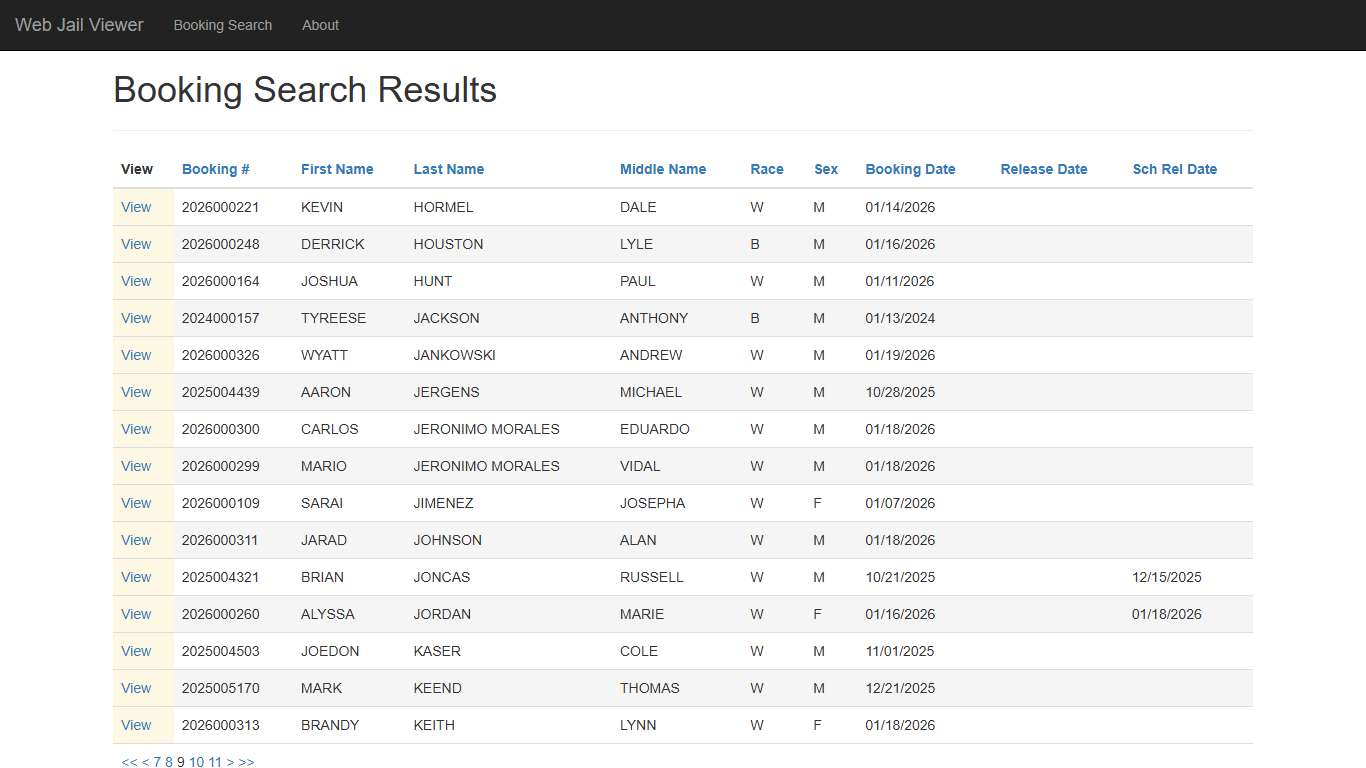Go to results page 10

pos(196,762)
